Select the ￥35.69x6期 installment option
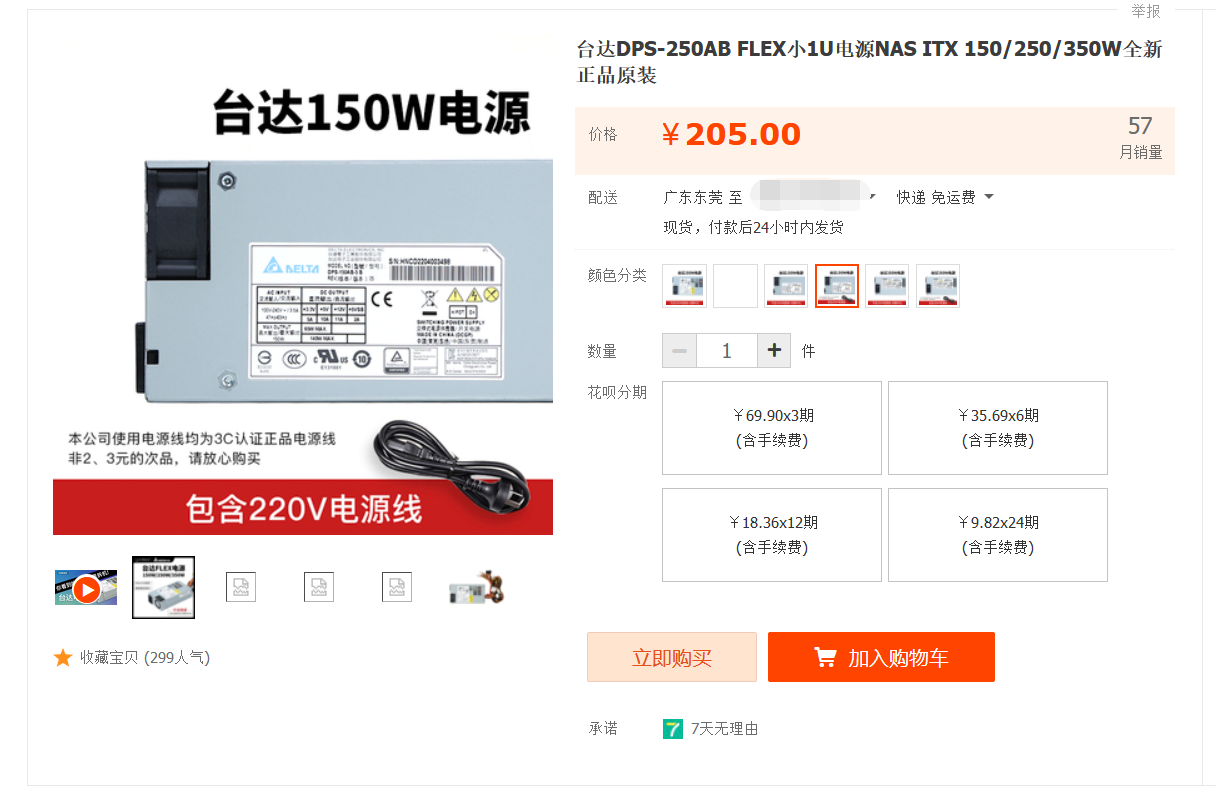Screen dimensions: 1216x797 998,428
